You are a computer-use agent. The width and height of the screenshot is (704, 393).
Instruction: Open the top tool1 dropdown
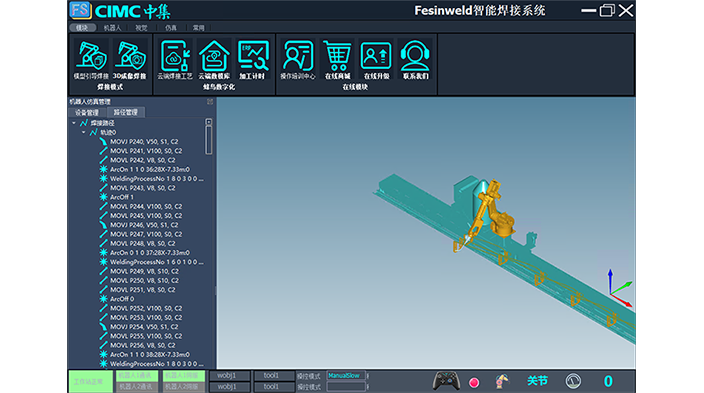pyautogui.click(x=274, y=375)
